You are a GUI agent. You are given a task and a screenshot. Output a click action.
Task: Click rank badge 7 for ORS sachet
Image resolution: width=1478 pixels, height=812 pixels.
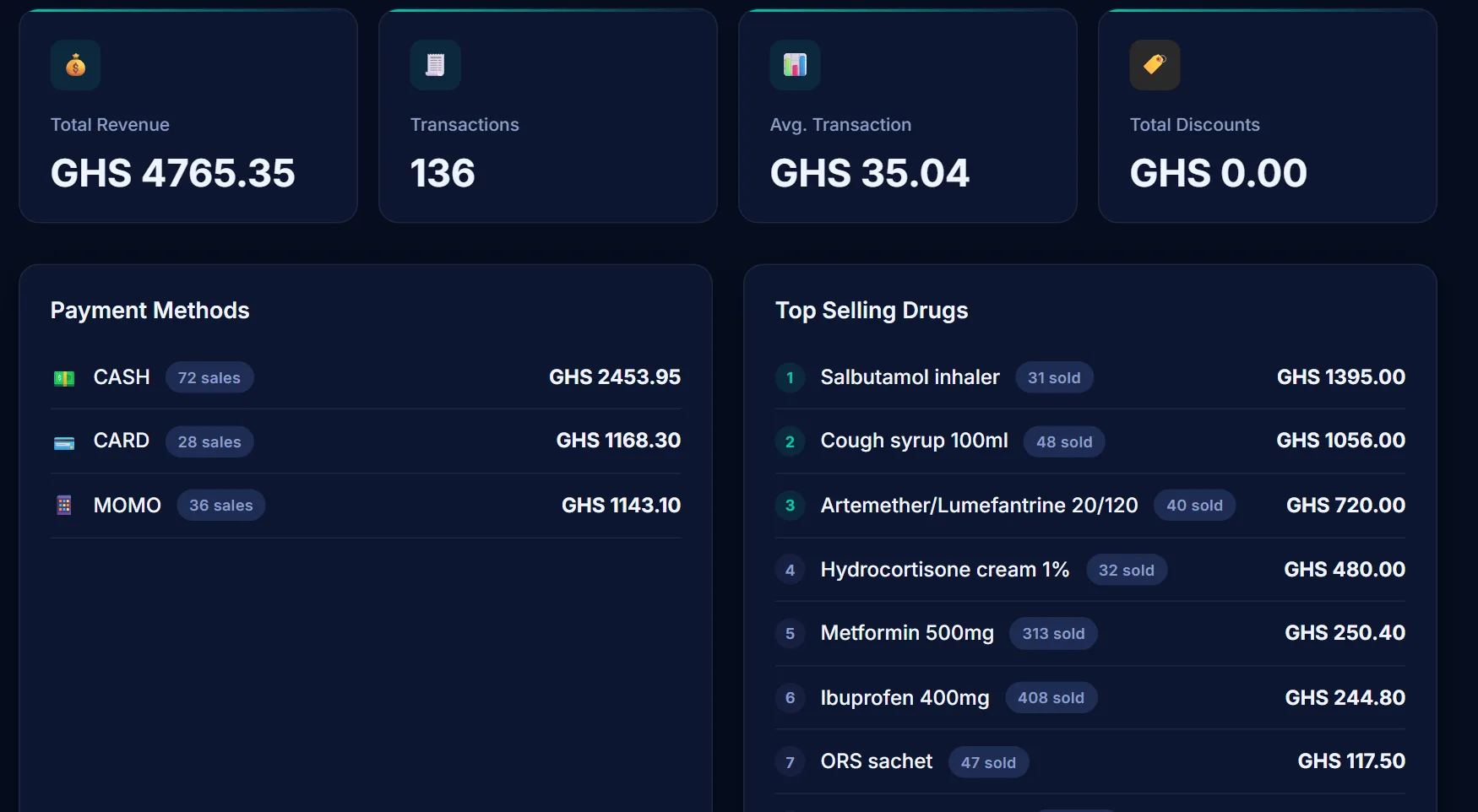click(790, 762)
